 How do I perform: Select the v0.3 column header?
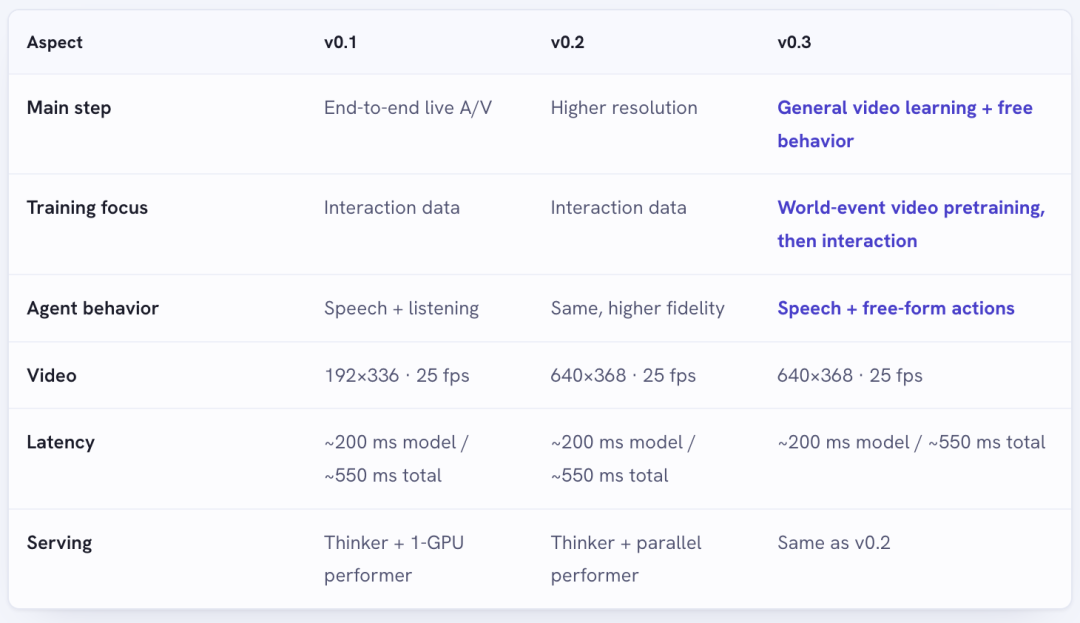tap(794, 42)
